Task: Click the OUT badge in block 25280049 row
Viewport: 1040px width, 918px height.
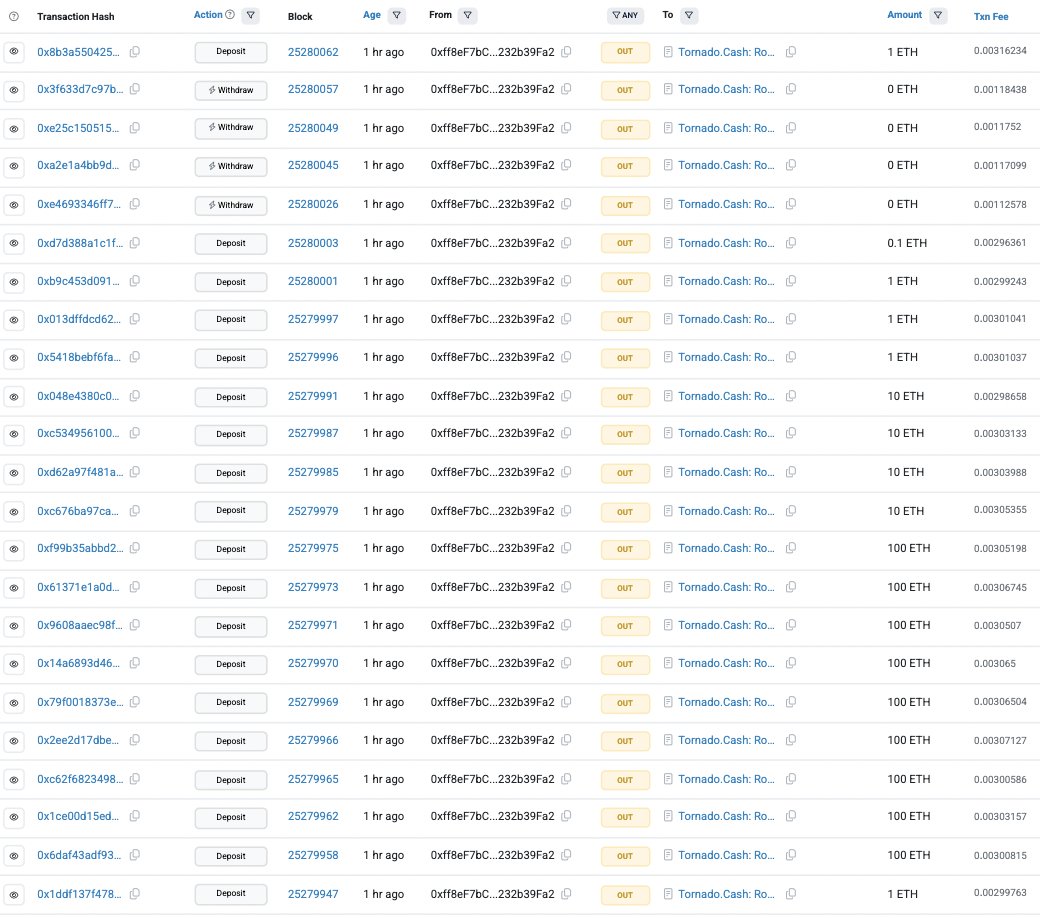Action: pos(625,129)
